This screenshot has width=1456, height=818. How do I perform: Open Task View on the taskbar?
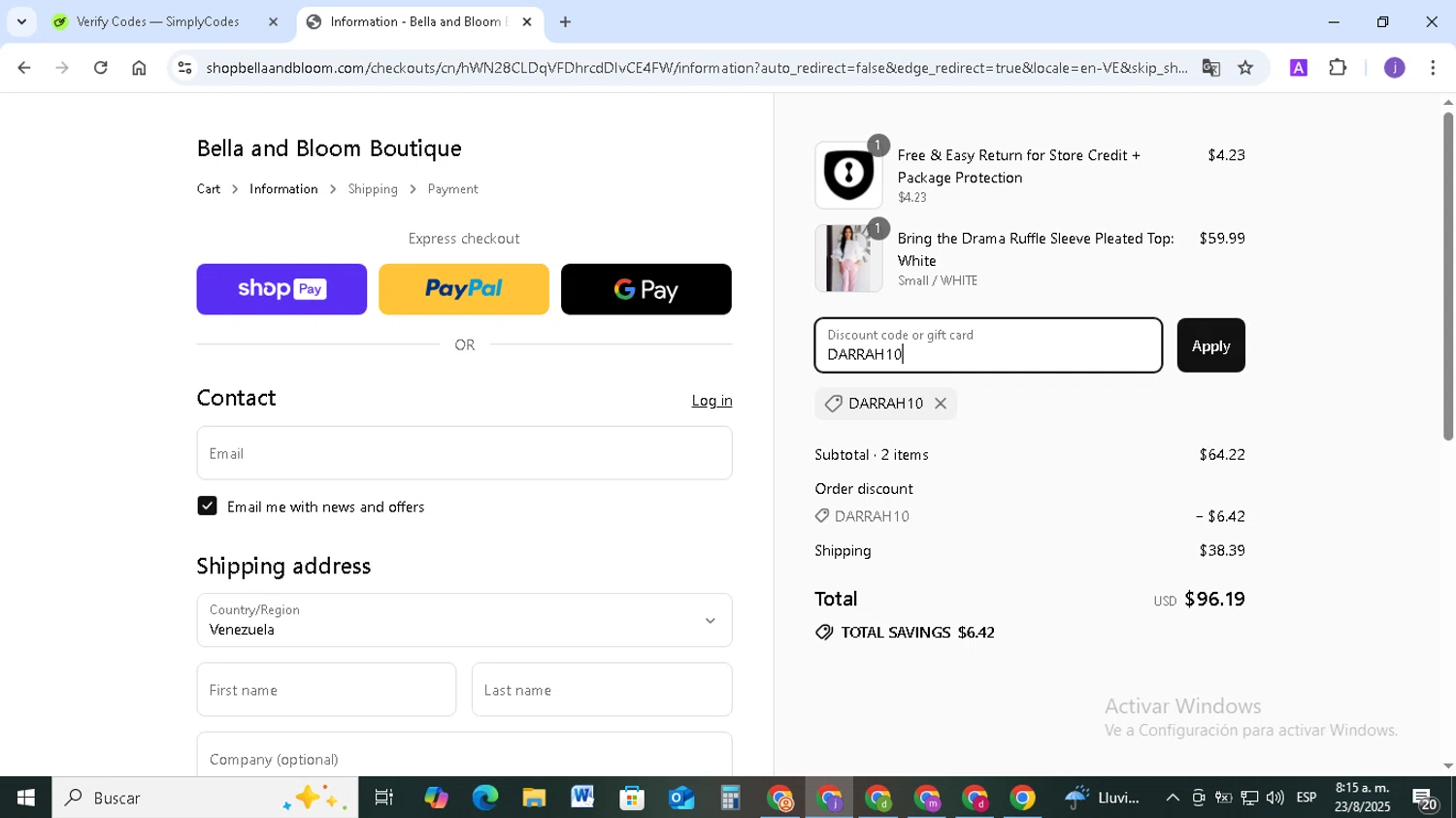384,798
